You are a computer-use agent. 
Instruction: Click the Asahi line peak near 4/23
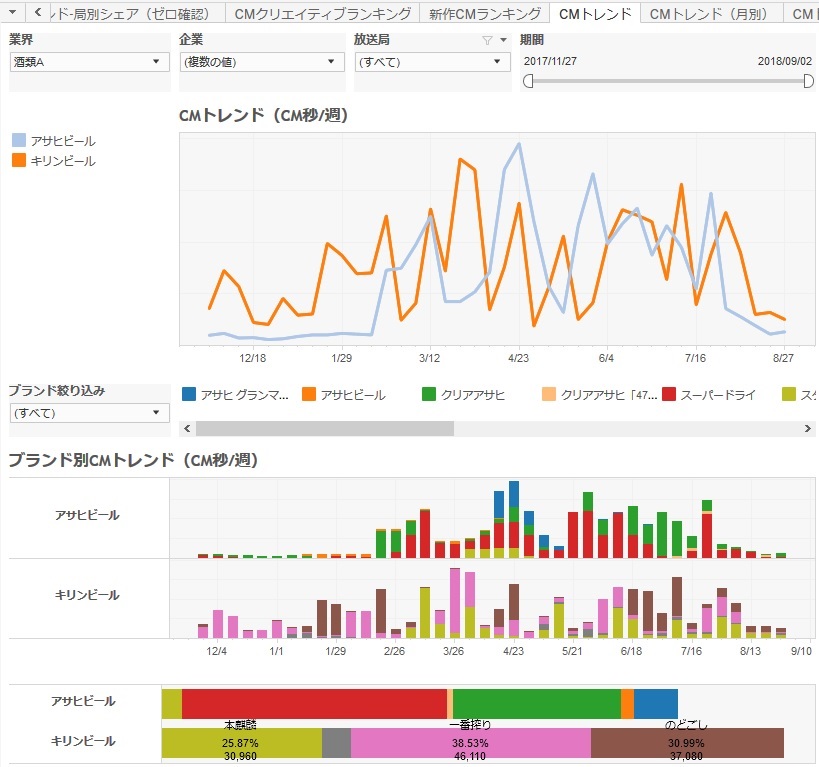[x=519, y=144]
